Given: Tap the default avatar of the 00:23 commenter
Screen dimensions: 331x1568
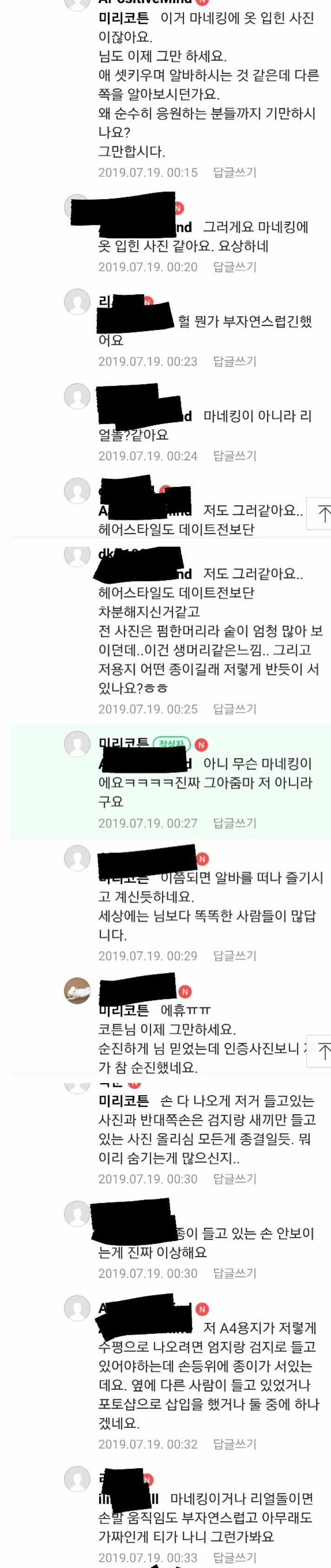Looking at the screenshot, I should point(78,302).
